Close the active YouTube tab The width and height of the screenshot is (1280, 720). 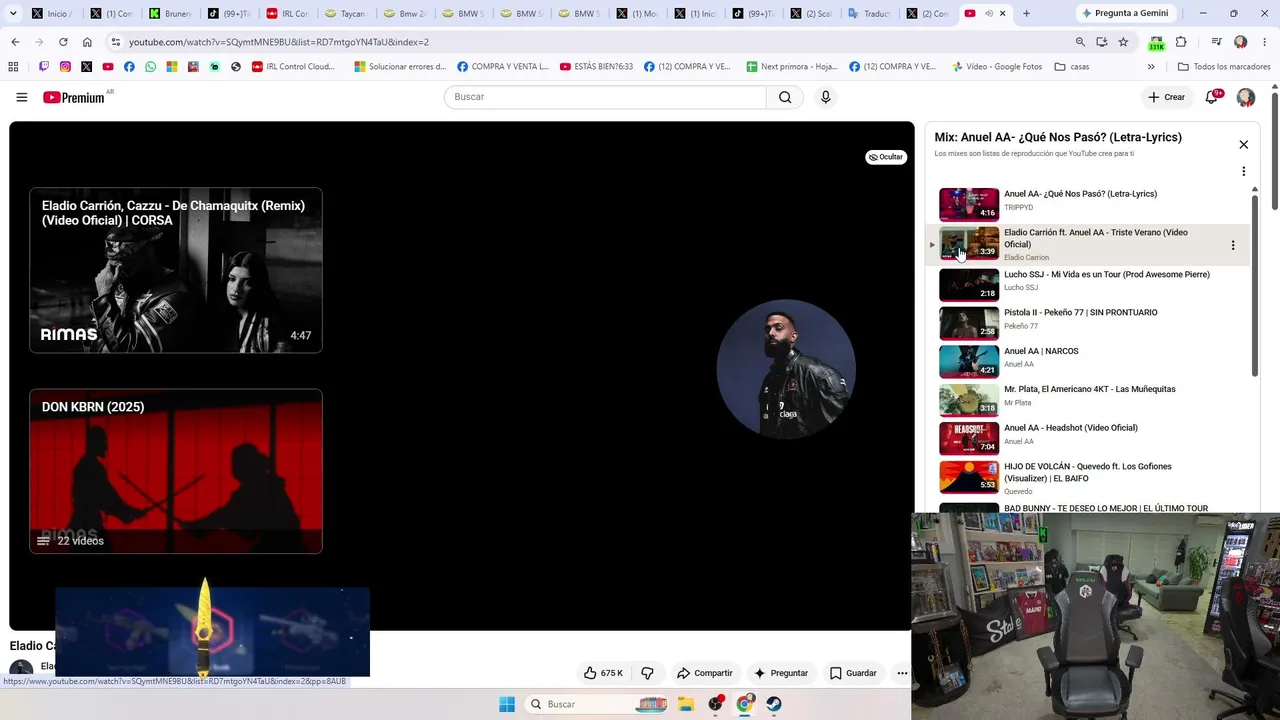coord(1003,14)
